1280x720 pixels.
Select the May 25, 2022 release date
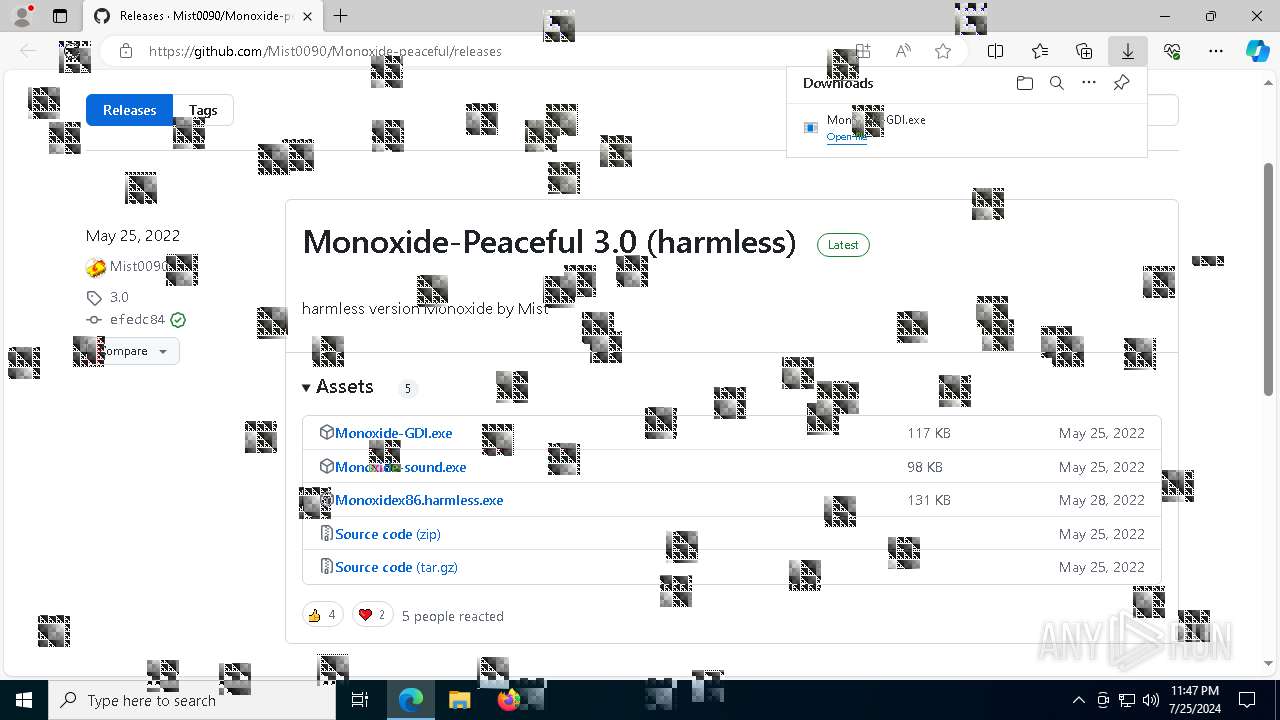click(133, 236)
